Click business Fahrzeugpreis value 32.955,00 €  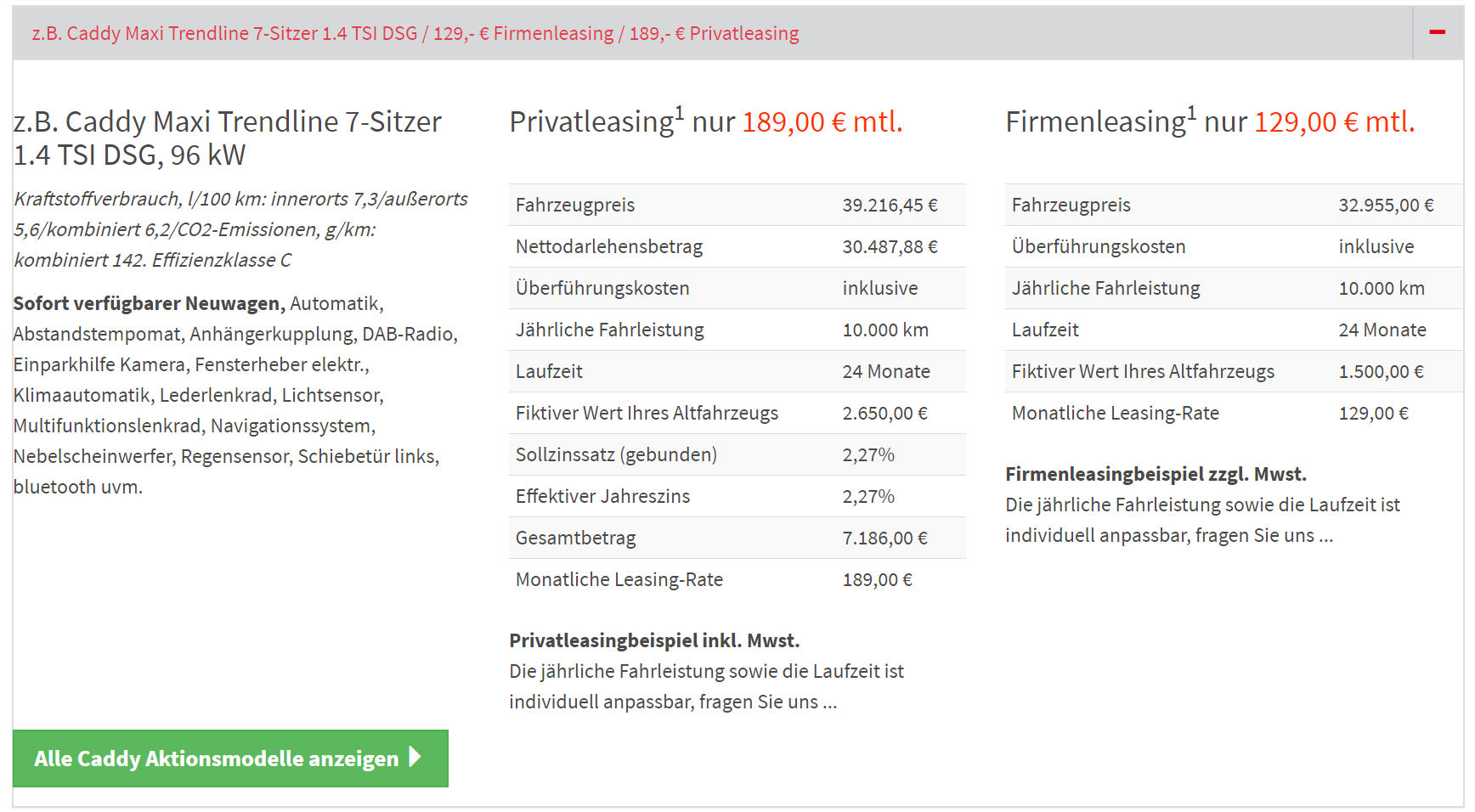pyautogui.click(x=1386, y=205)
